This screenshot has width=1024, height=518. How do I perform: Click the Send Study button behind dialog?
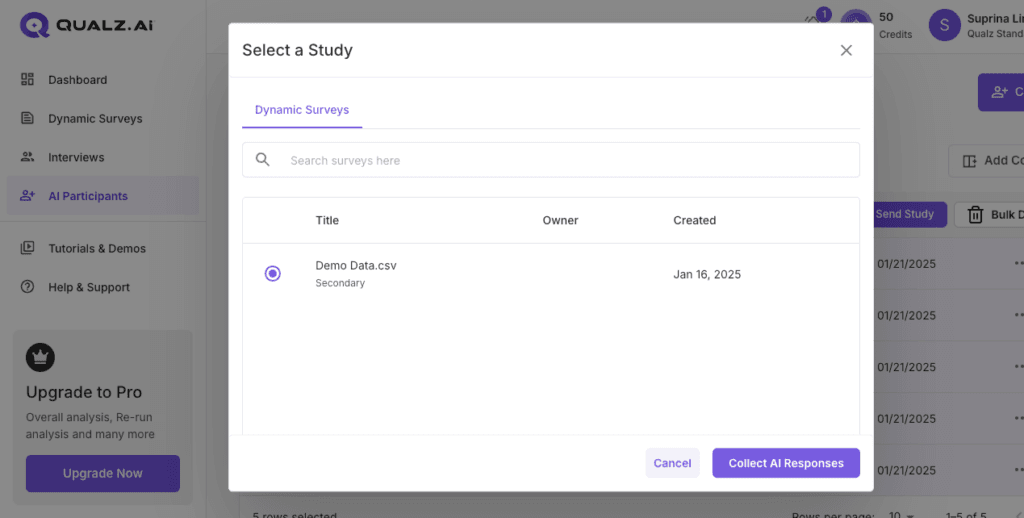910,214
